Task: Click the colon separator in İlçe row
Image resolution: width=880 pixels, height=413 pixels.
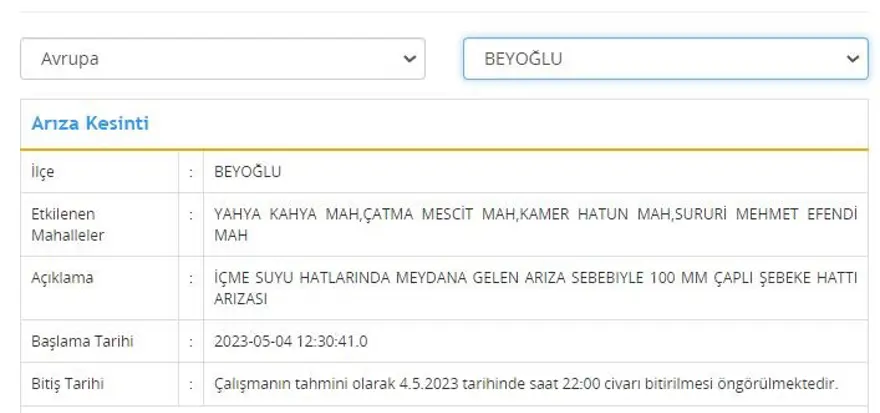Action: point(190,171)
